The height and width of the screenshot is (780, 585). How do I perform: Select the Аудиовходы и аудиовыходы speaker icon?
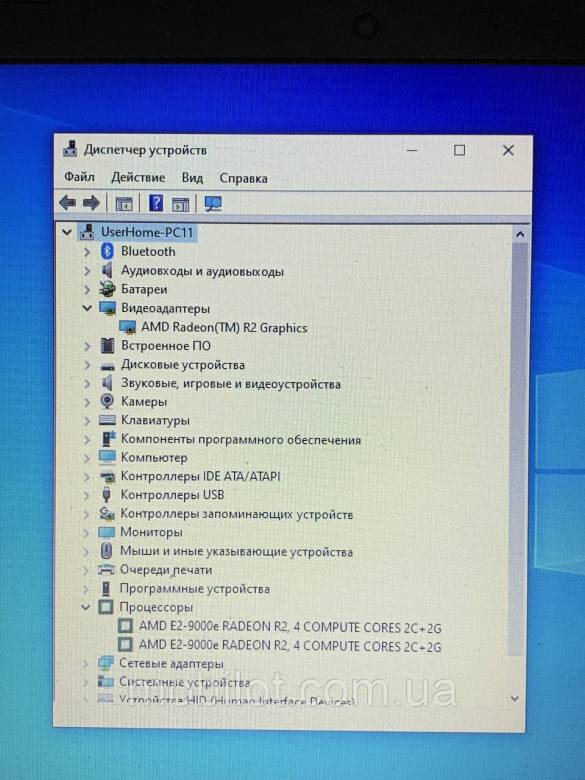[106, 271]
